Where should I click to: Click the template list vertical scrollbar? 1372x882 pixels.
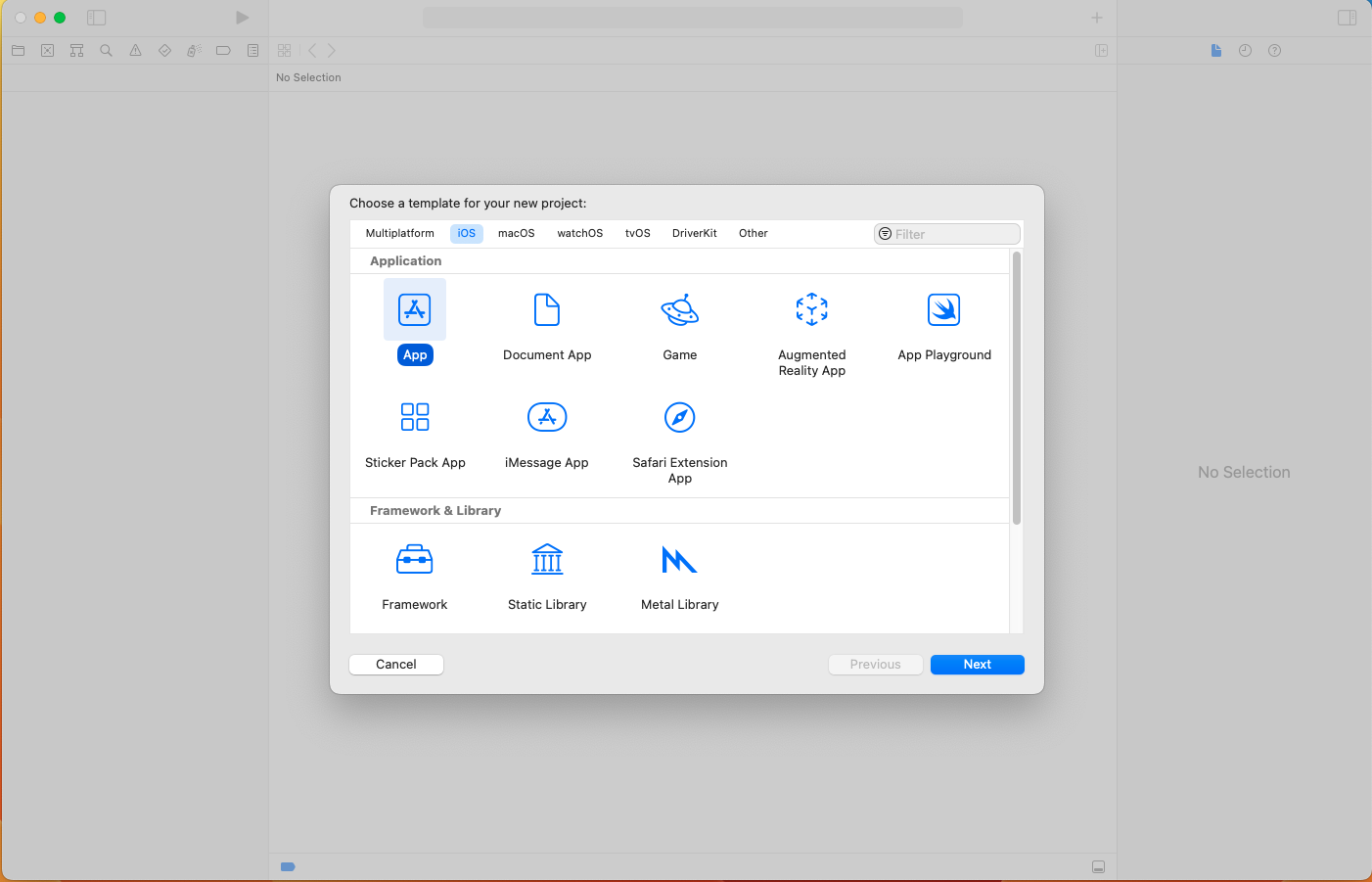[x=1017, y=388]
